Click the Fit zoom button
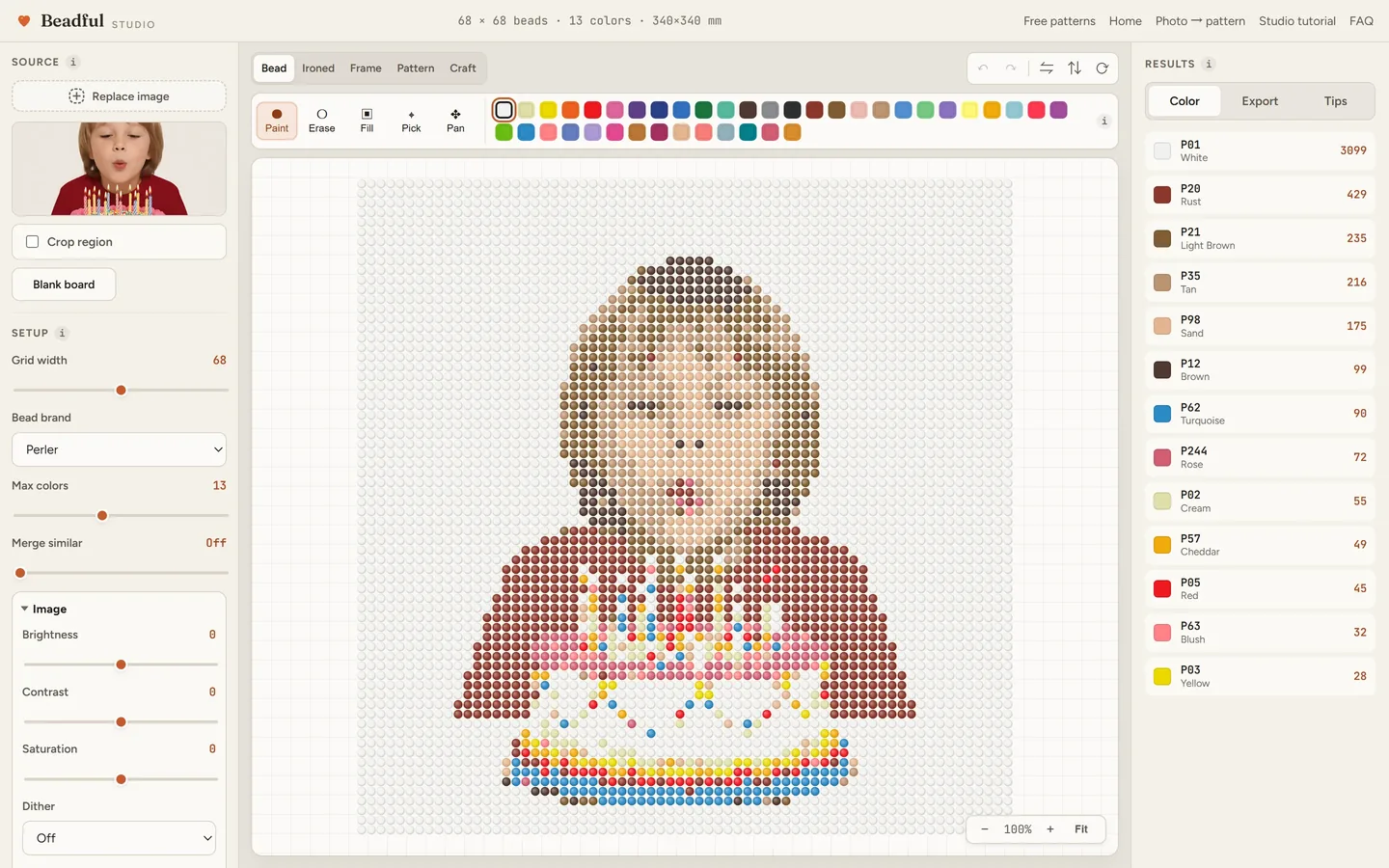Viewport: 1389px width, 868px height. 1081,829
